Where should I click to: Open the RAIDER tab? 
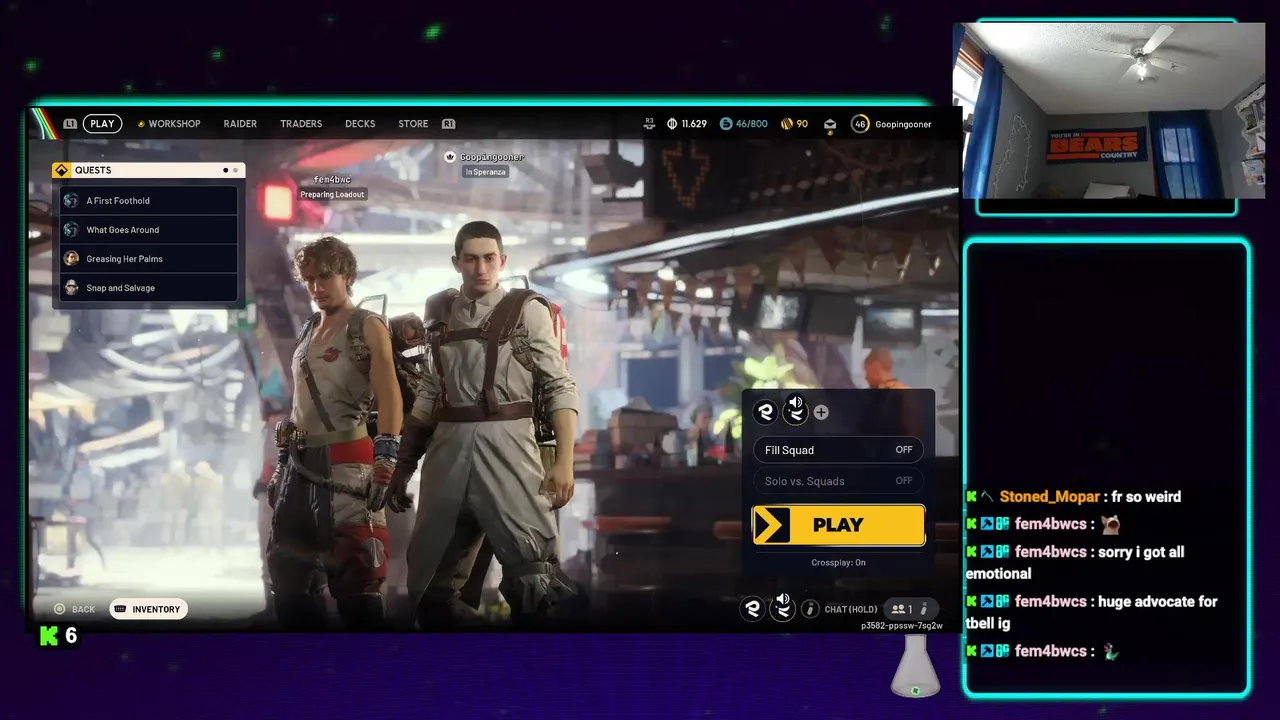tap(240, 124)
